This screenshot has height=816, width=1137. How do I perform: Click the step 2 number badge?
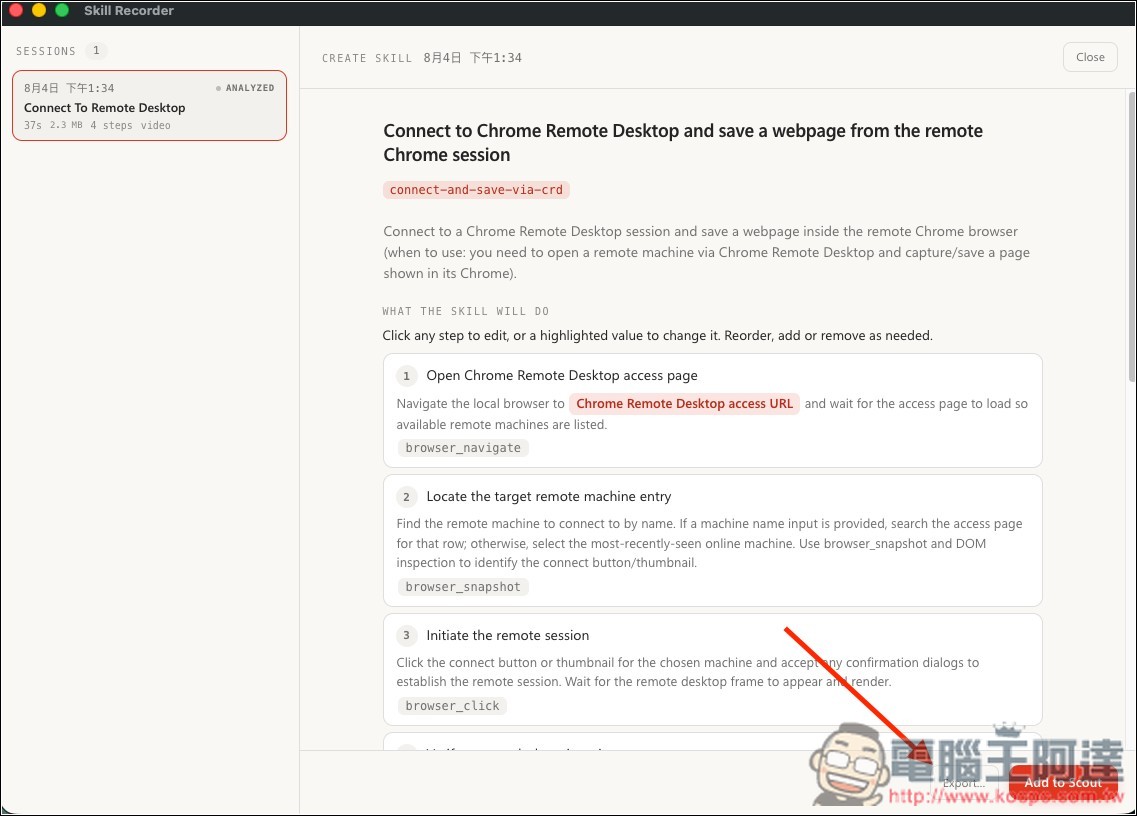point(406,497)
